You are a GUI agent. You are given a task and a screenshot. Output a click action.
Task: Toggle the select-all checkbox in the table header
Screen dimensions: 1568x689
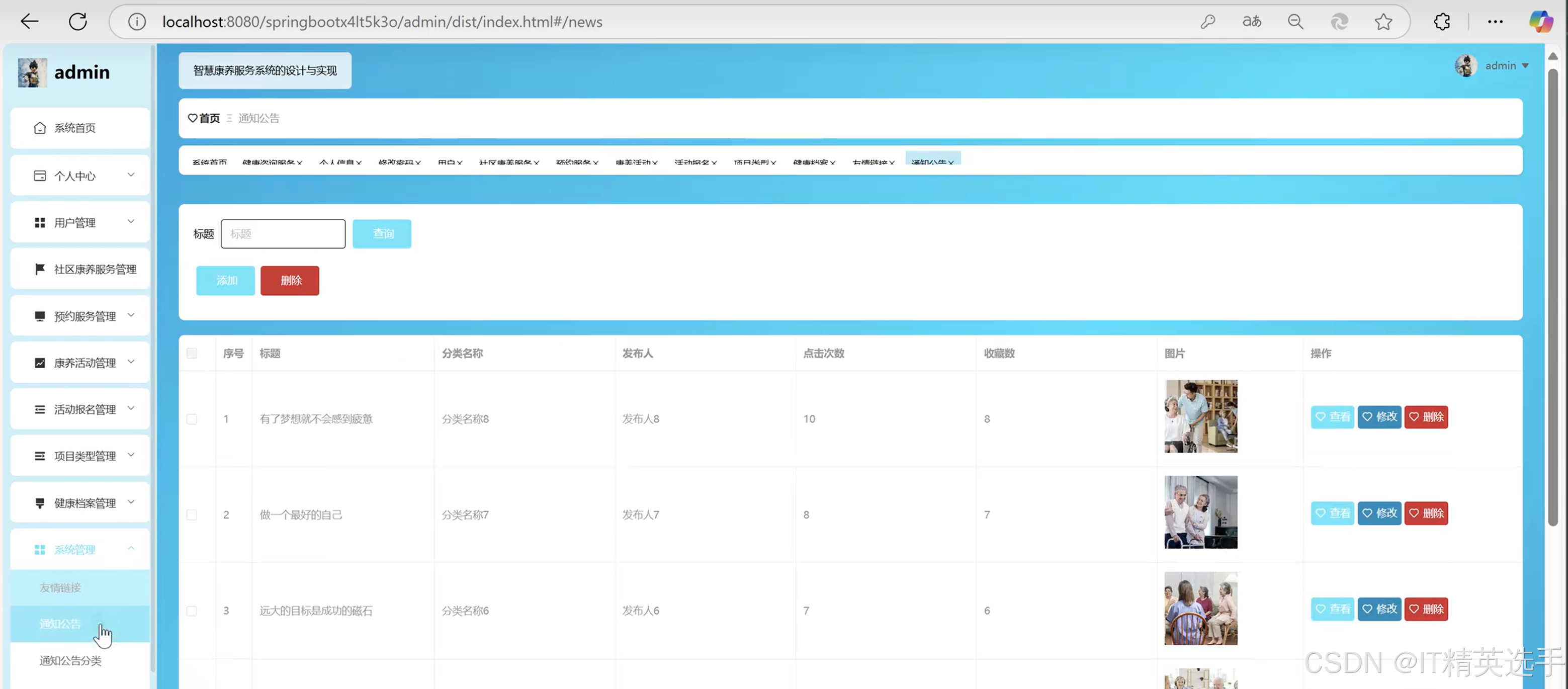pos(192,354)
